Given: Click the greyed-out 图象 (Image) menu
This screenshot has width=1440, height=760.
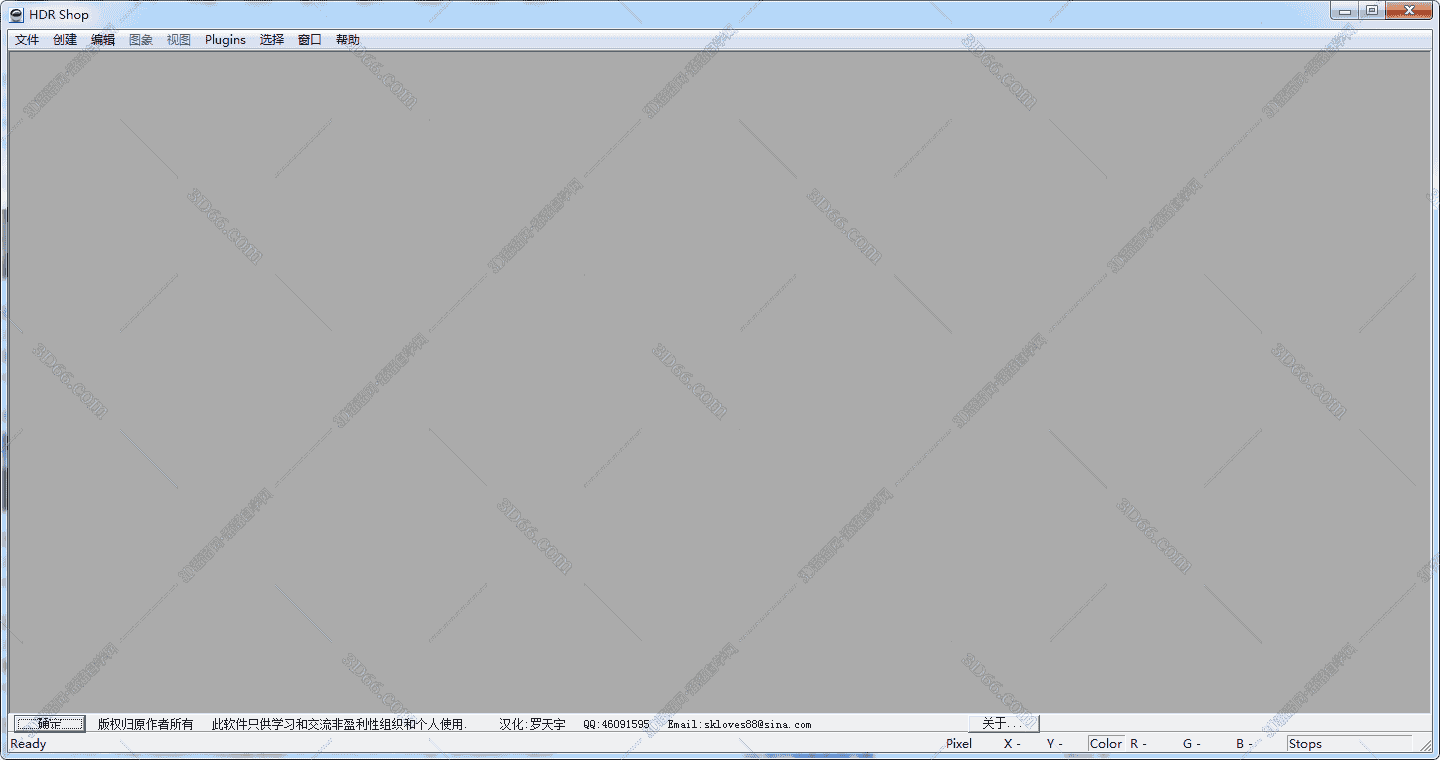Looking at the screenshot, I should (x=141, y=40).
